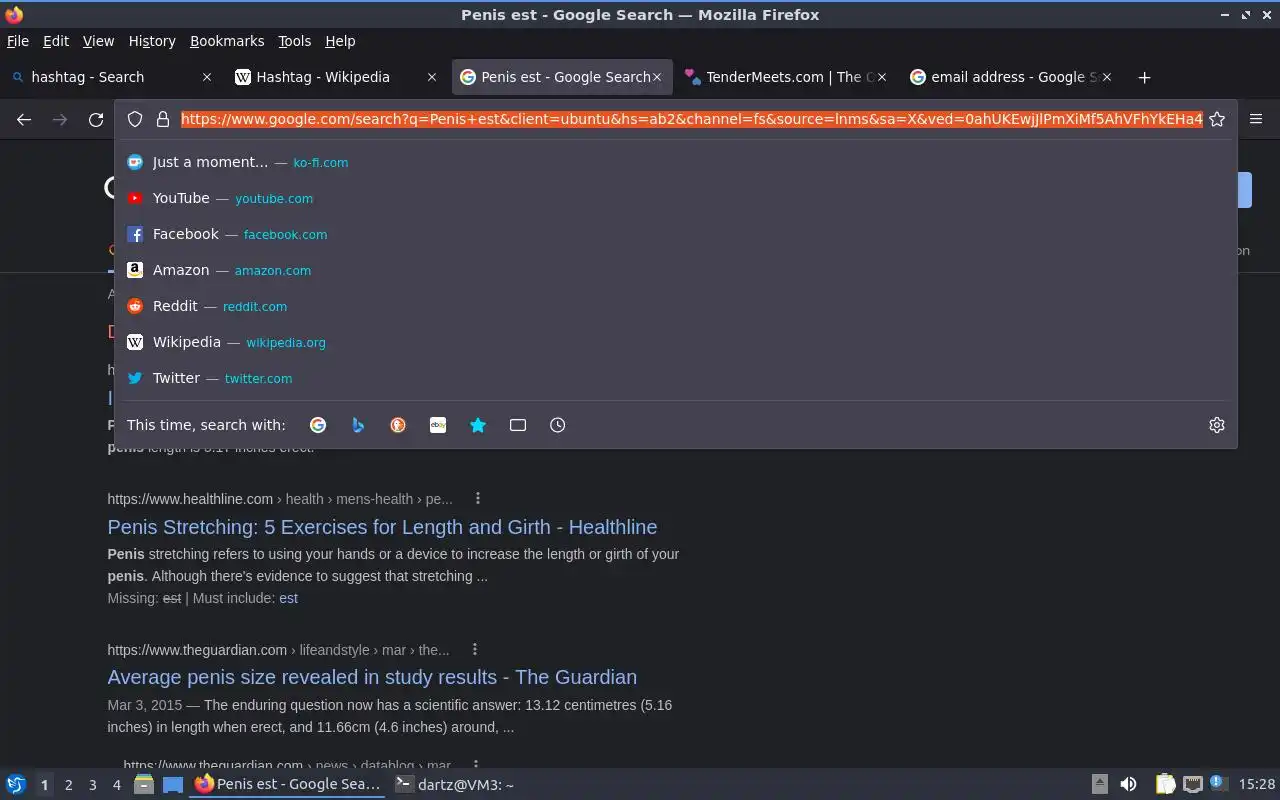Open the file manager in the panel

pyautogui.click(x=143, y=785)
